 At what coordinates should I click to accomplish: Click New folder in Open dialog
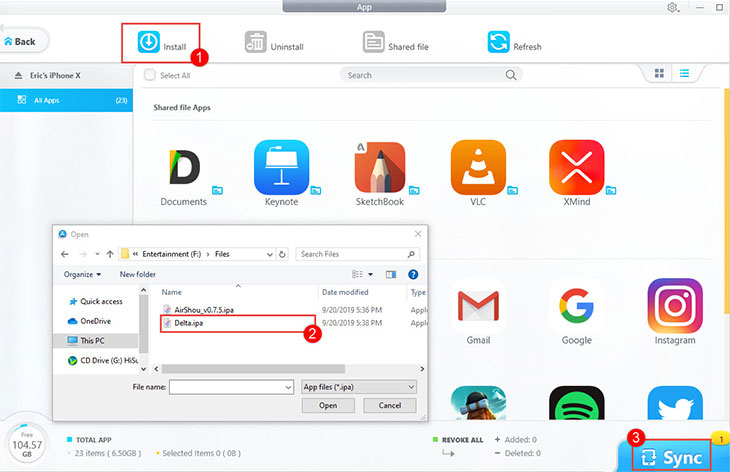pos(138,274)
